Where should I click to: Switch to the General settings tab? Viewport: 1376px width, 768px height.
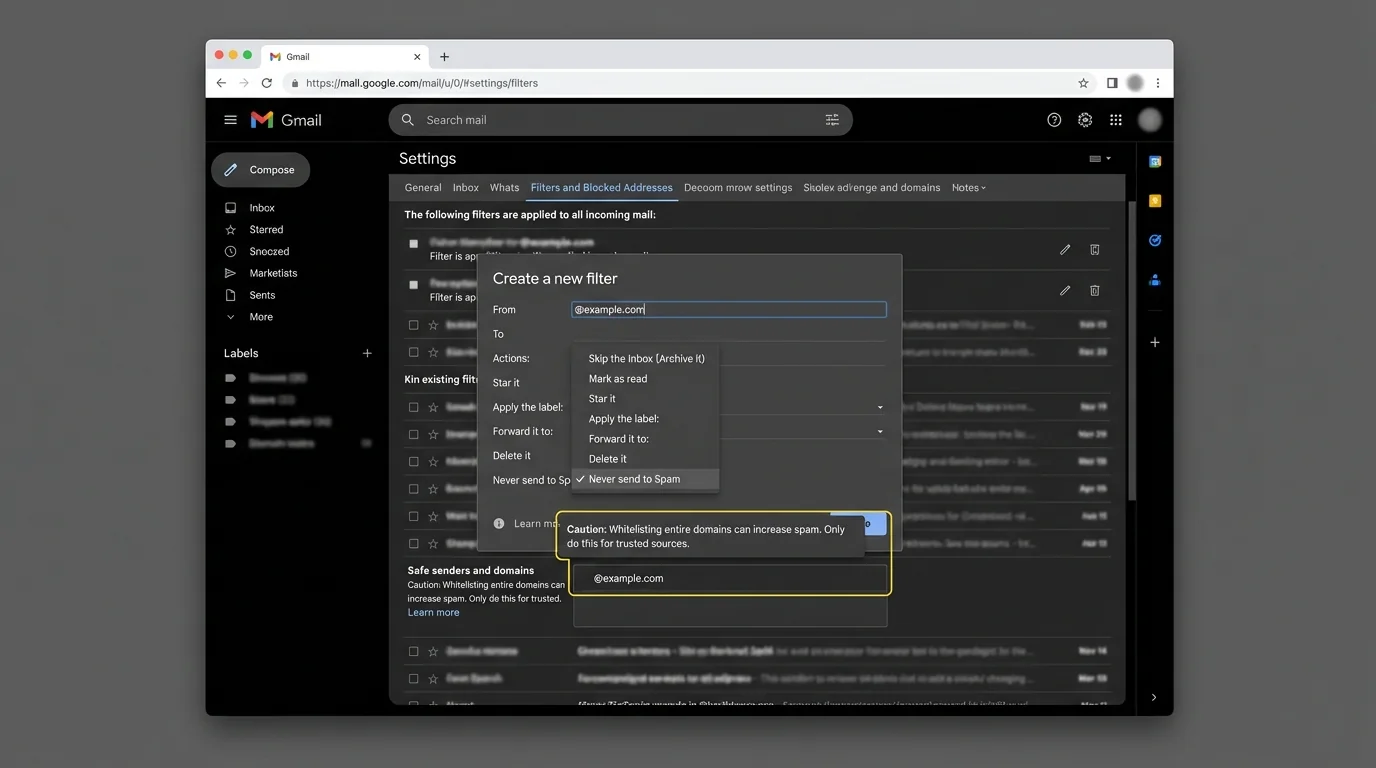click(423, 188)
